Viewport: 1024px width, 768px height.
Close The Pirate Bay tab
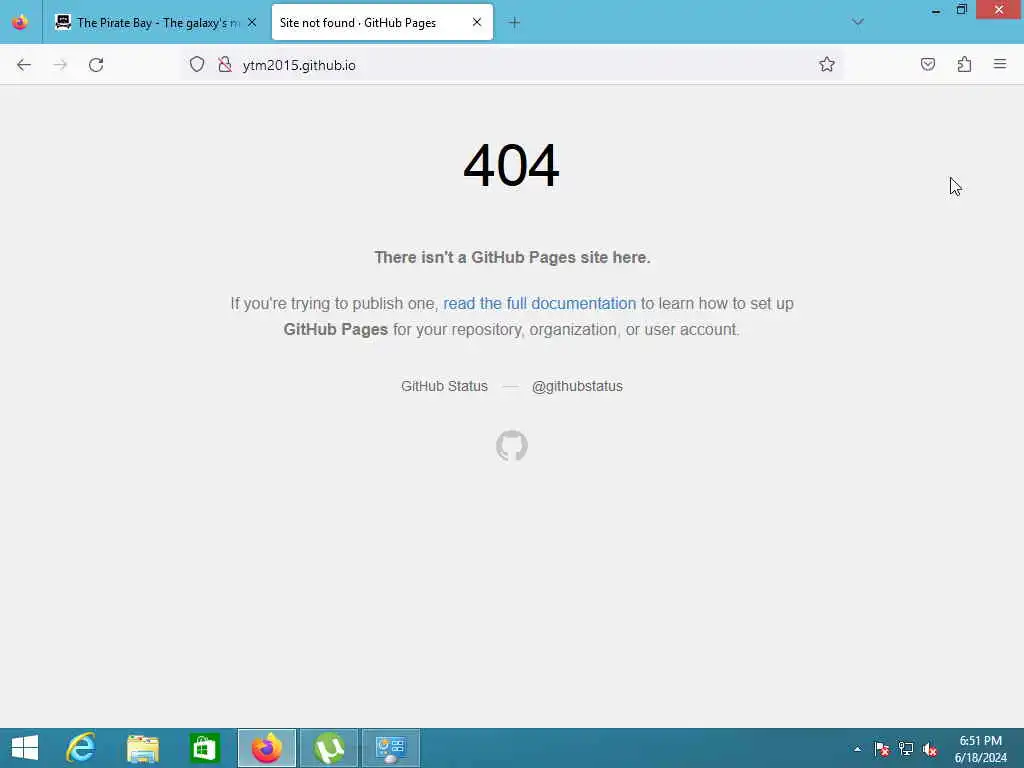coord(252,22)
